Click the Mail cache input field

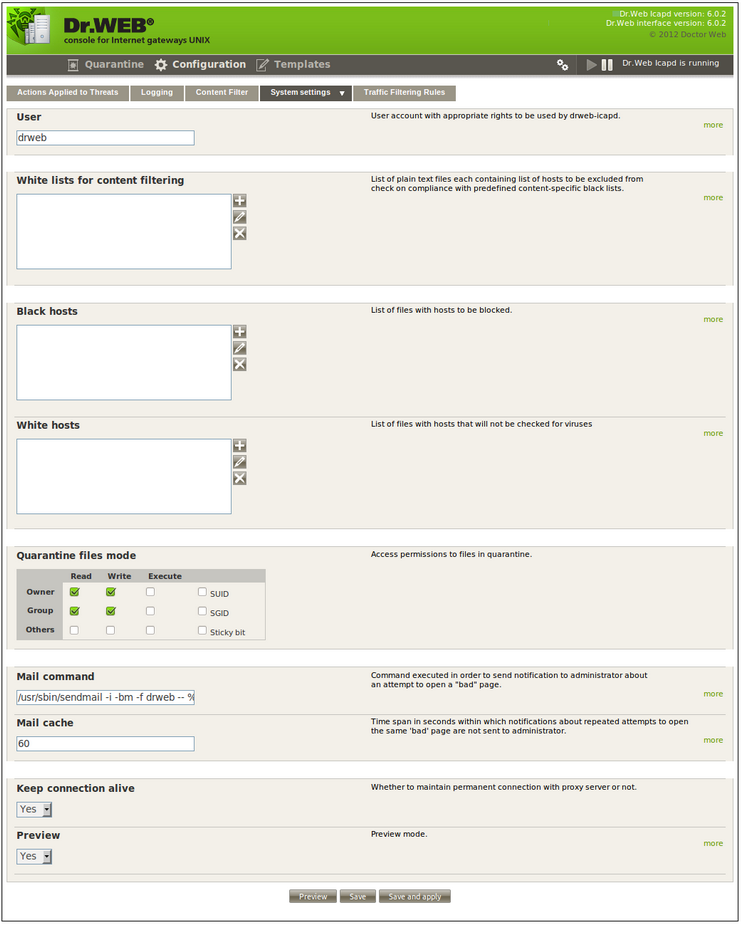pyautogui.click(x=105, y=745)
